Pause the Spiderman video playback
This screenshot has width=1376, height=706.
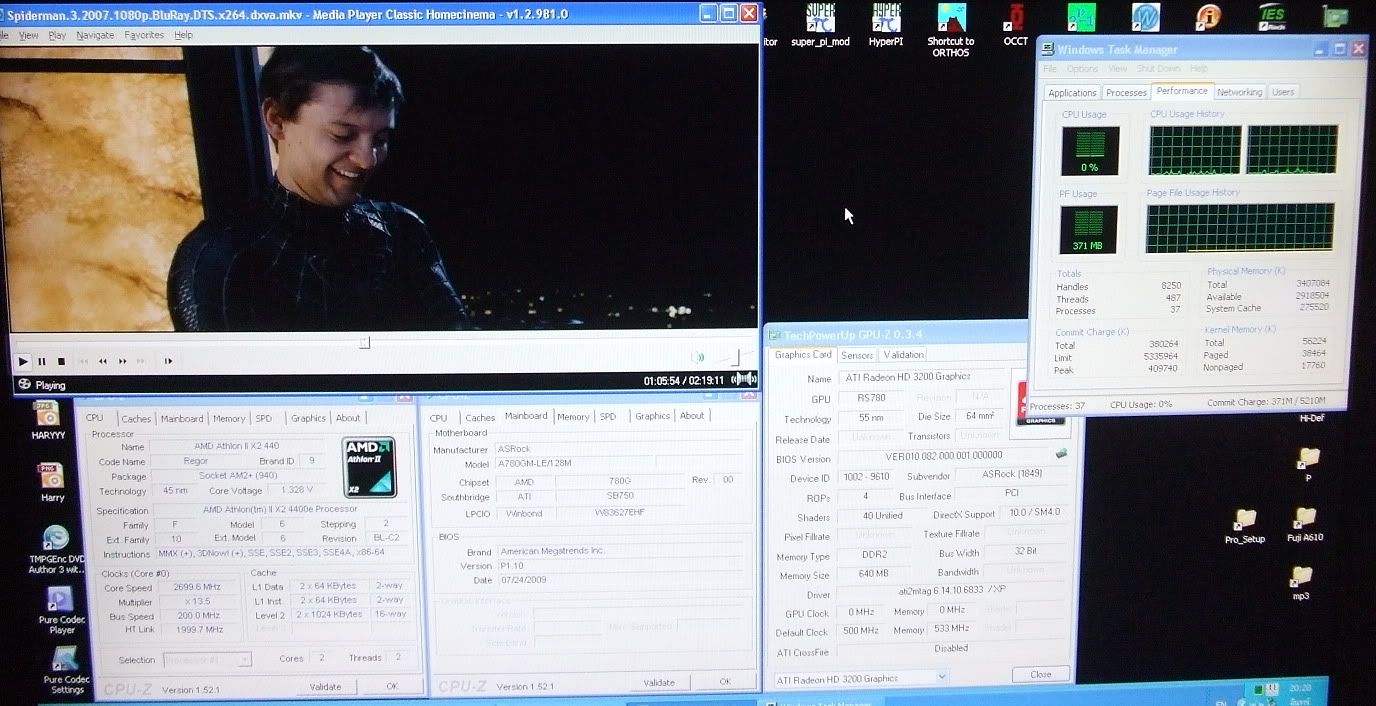pos(42,361)
